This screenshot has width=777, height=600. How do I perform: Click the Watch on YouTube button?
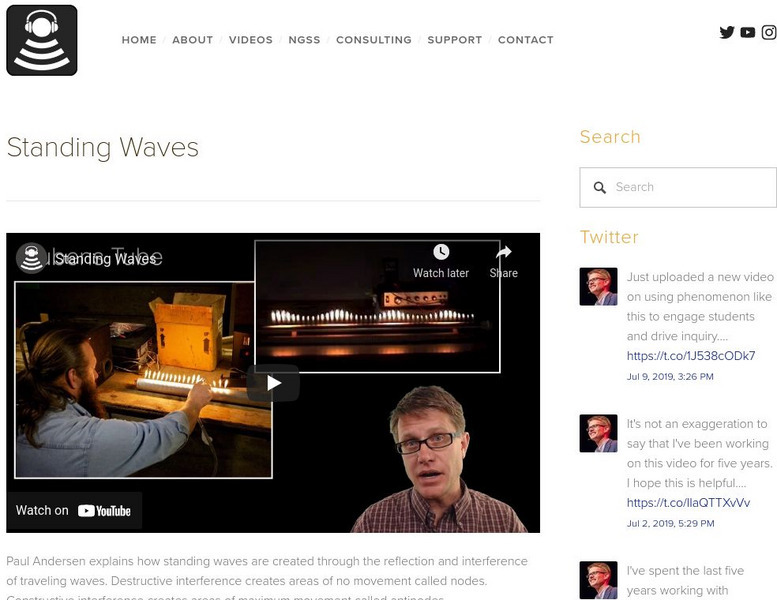point(74,510)
